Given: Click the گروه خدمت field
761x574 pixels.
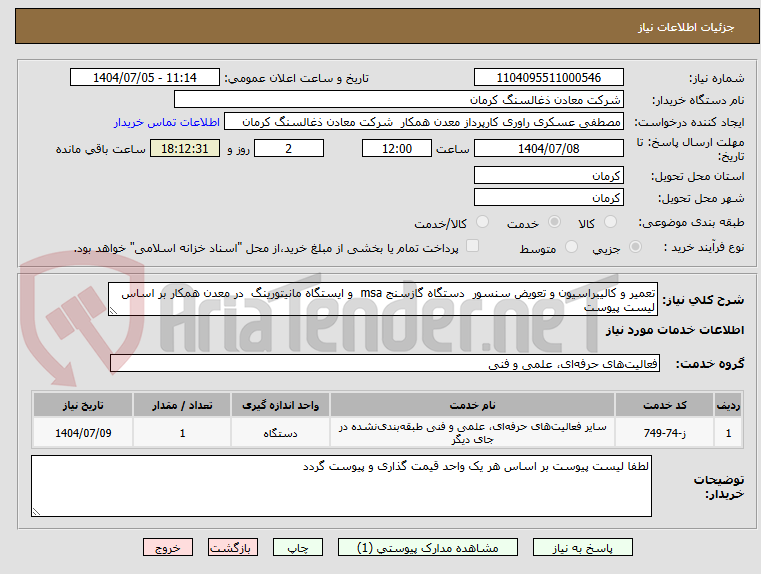Looking at the screenshot, I should tap(385, 363).
